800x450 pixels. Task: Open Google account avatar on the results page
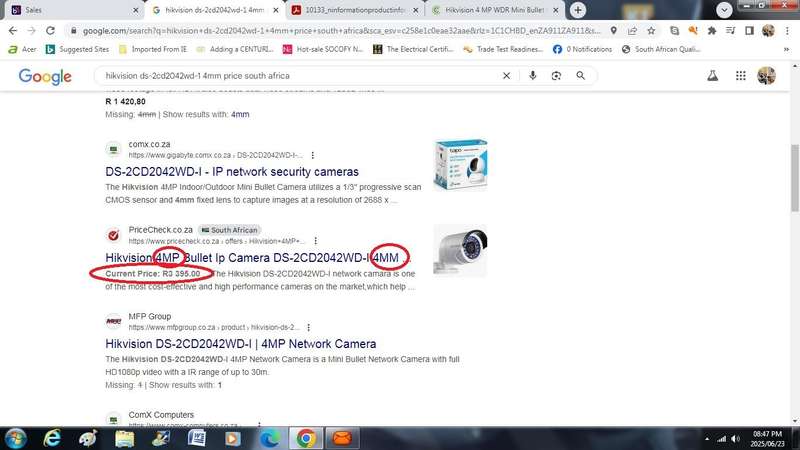pyautogui.click(x=766, y=76)
